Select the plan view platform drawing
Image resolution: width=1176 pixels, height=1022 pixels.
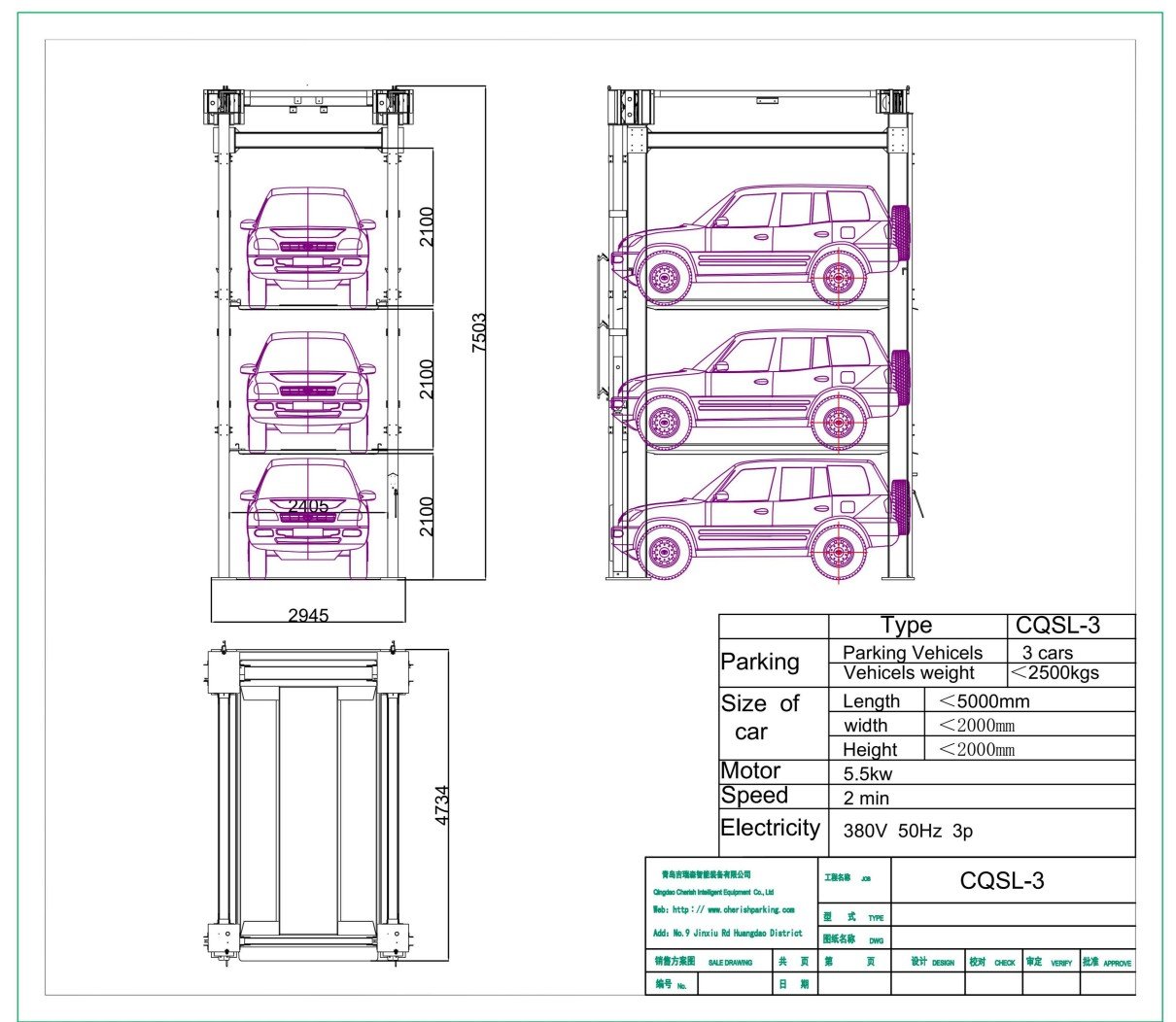click(x=308, y=804)
